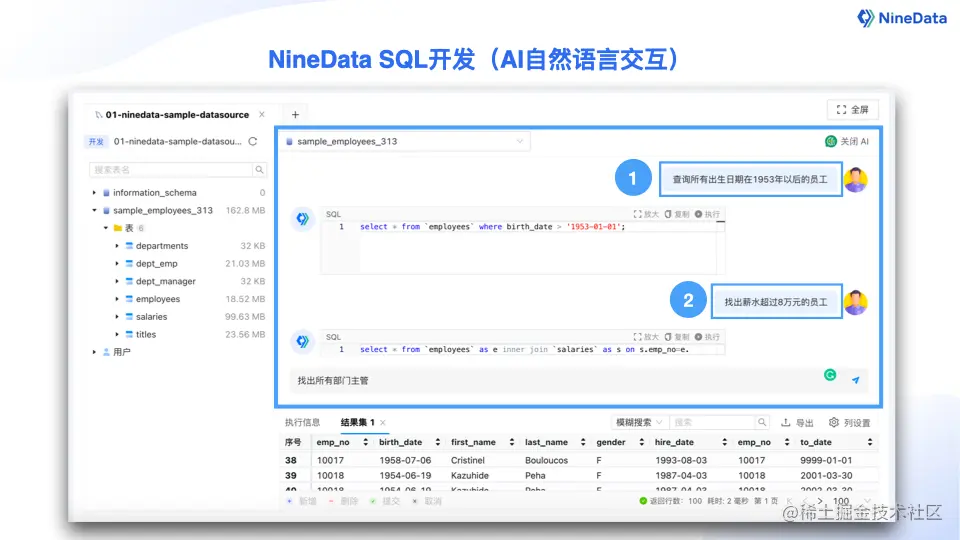Click the 取消 cancel button

point(427,501)
